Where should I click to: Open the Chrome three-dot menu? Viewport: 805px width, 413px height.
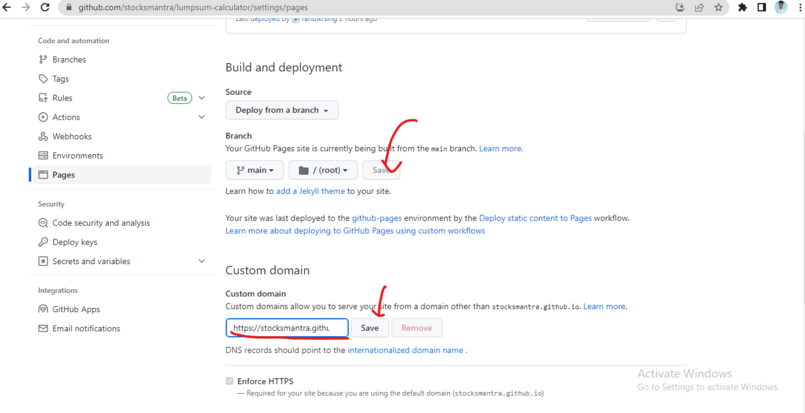point(800,8)
